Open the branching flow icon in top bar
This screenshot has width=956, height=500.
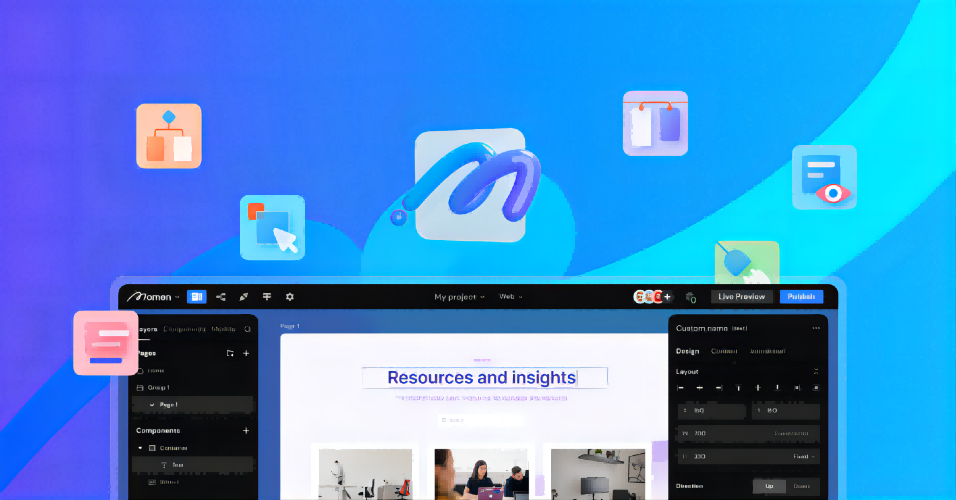click(221, 297)
